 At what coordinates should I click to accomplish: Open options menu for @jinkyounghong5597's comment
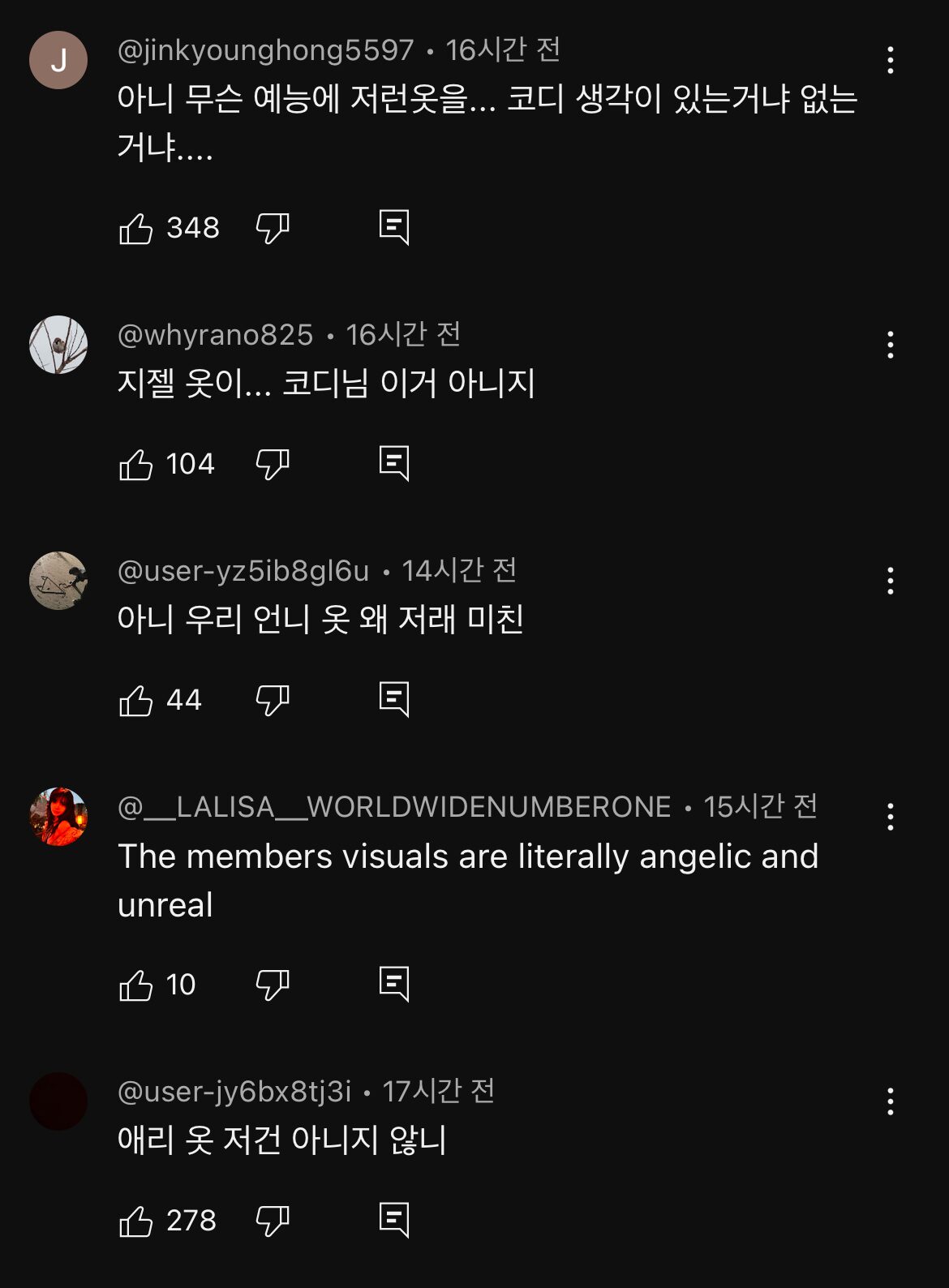point(891,60)
